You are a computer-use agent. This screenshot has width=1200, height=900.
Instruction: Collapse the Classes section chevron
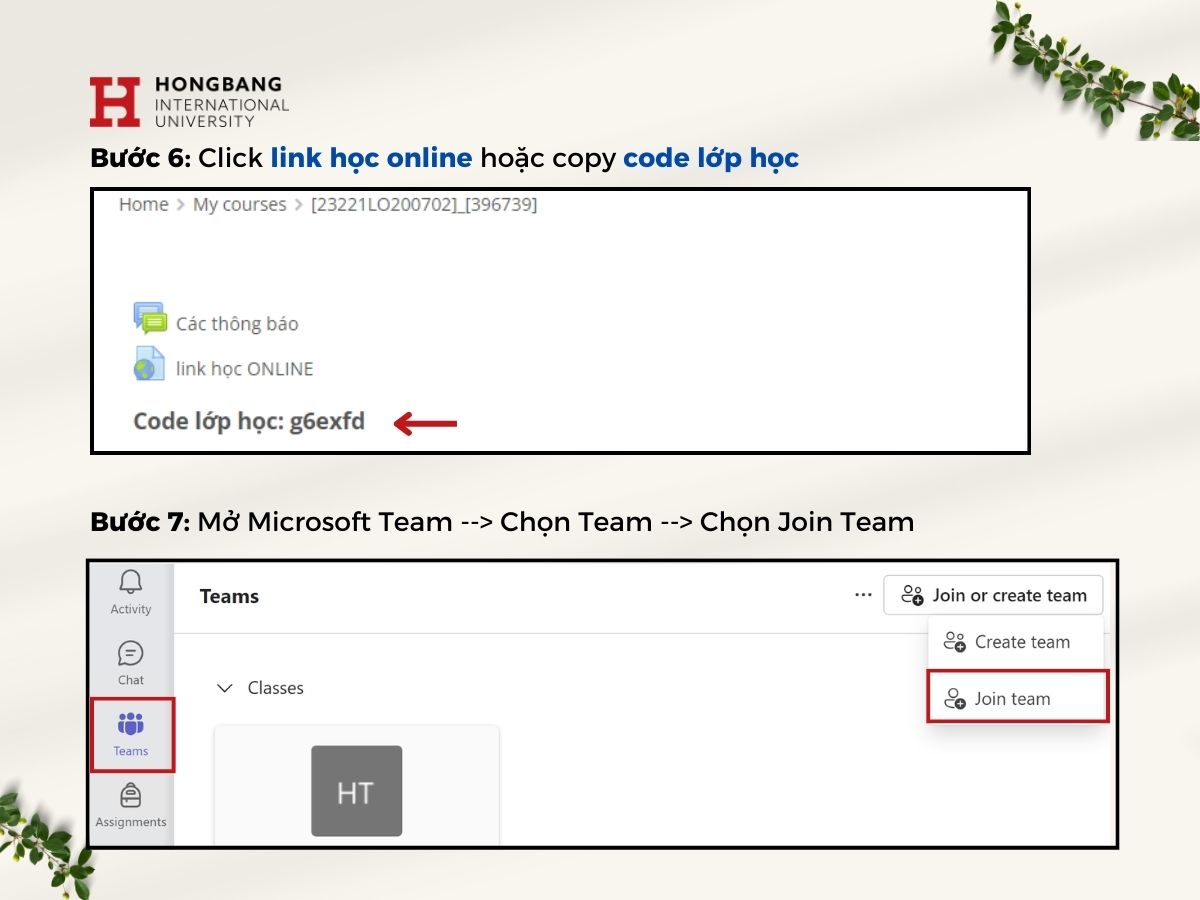click(x=225, y=688)
